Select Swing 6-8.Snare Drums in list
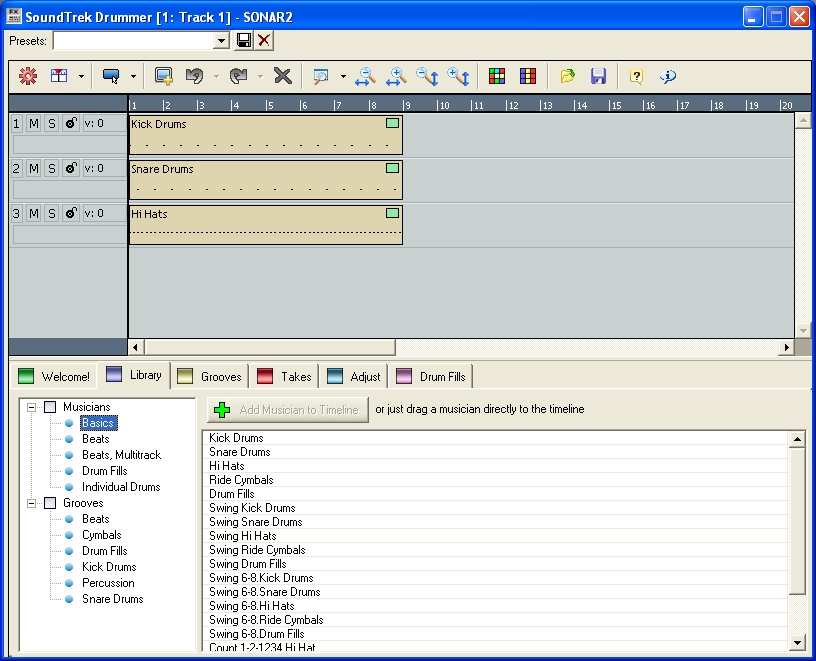The width and height of the screenshot is (816, 661). [x=495, y=592]
